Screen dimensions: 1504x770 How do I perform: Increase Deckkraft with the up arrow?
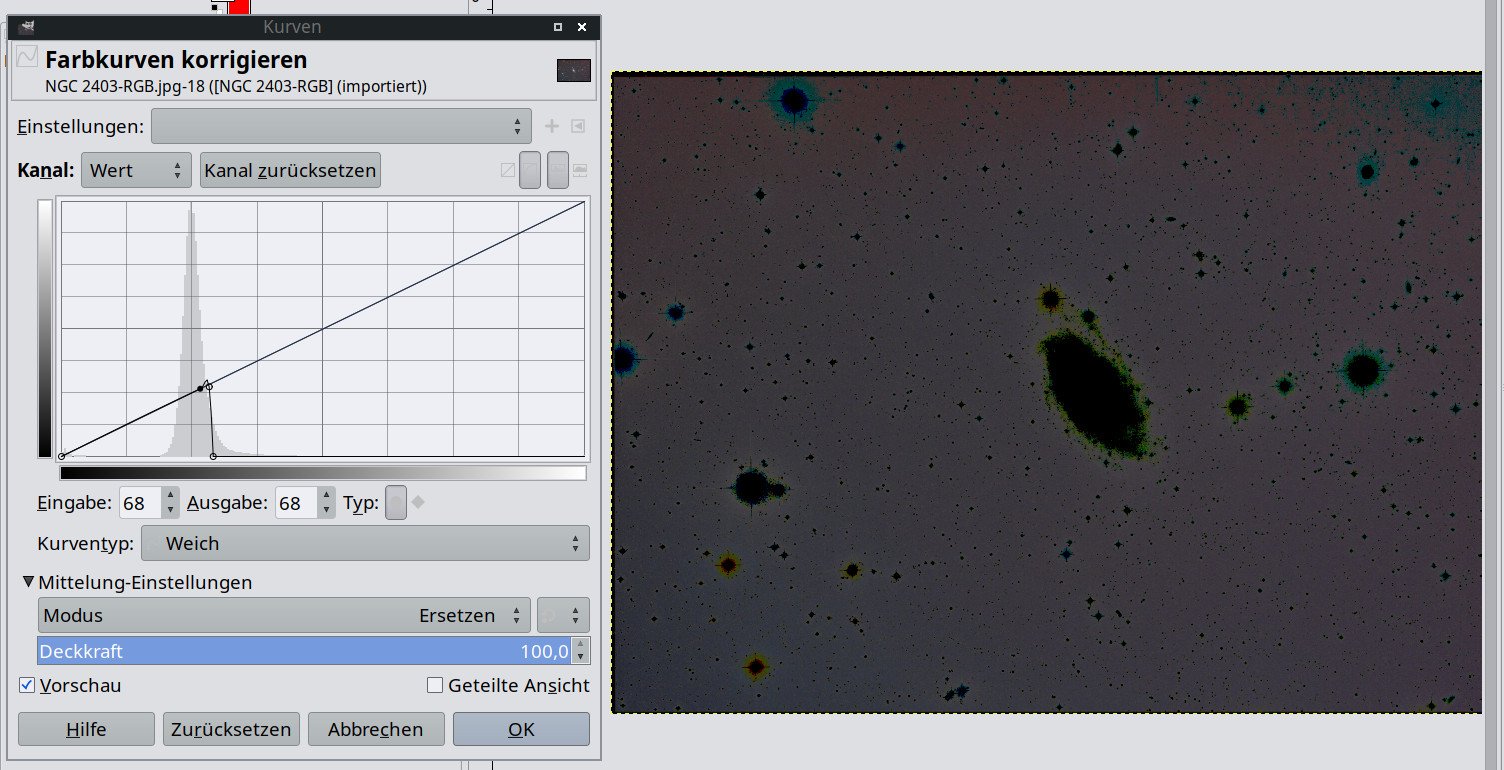coord(581,645)
